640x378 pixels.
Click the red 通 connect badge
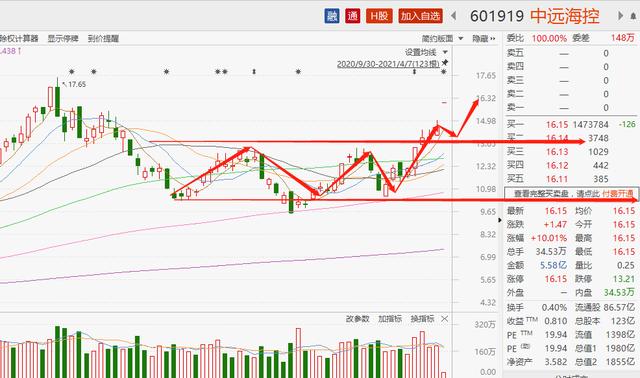[x=353, y=16]
